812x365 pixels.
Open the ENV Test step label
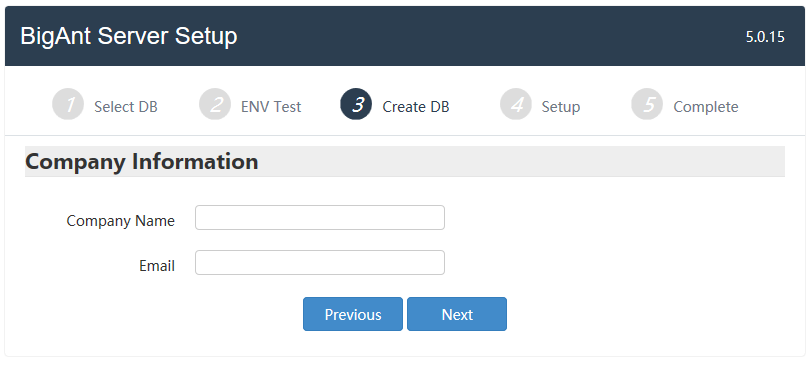[271, 107]
